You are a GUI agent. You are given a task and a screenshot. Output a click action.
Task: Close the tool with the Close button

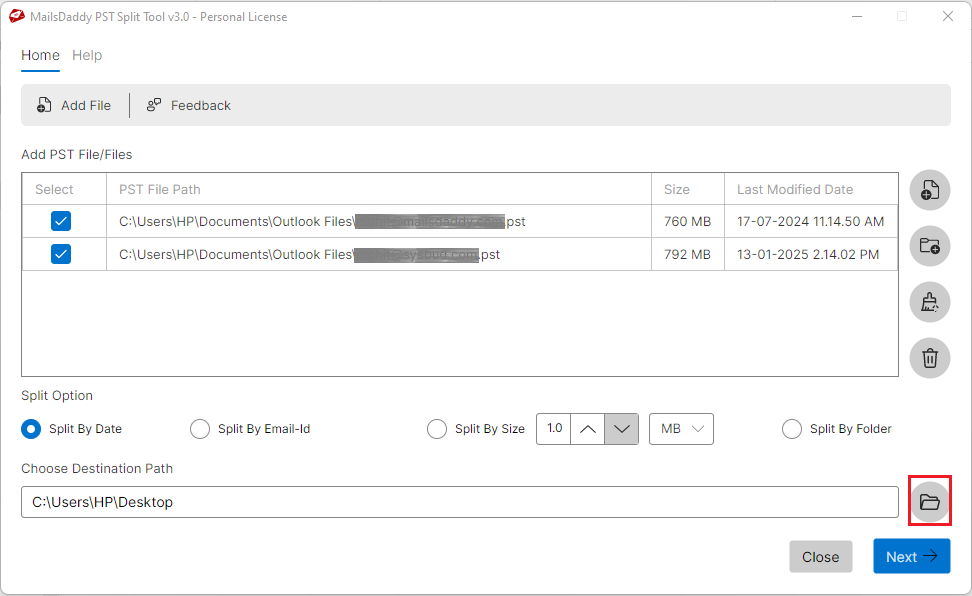[x=821, y=556]
